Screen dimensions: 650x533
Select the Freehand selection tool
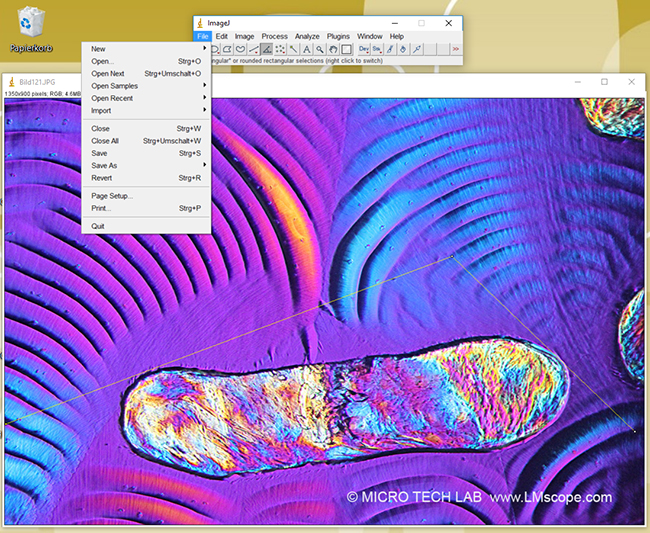[242, 49]
